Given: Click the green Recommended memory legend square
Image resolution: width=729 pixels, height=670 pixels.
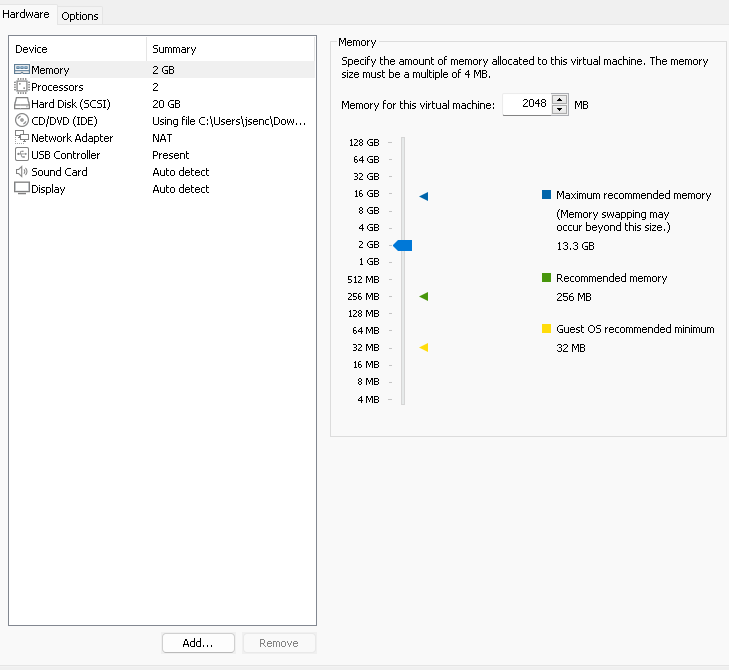Looking at the screenshot, I should (546, 278).
